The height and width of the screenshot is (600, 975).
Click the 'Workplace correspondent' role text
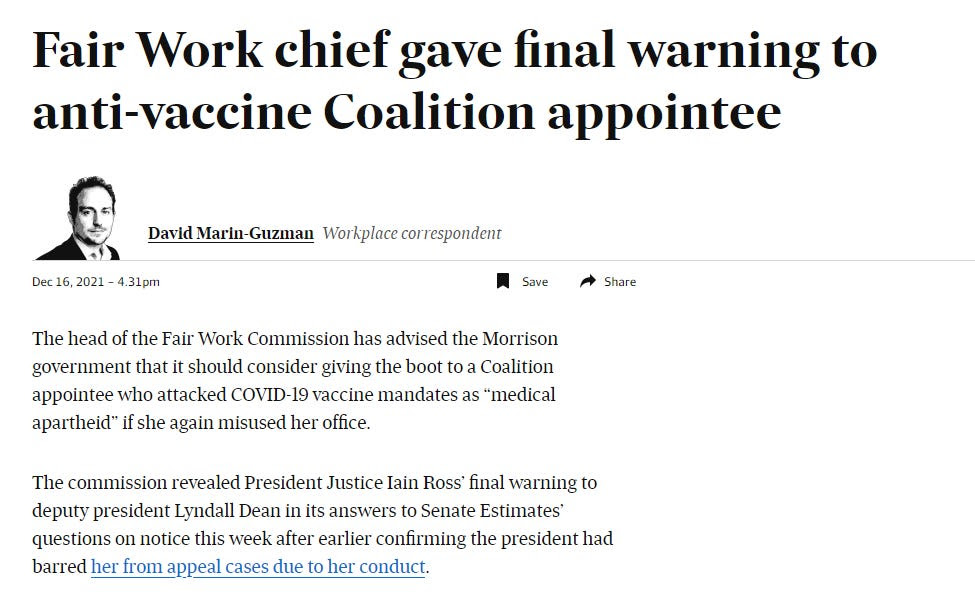coord(412,233)
